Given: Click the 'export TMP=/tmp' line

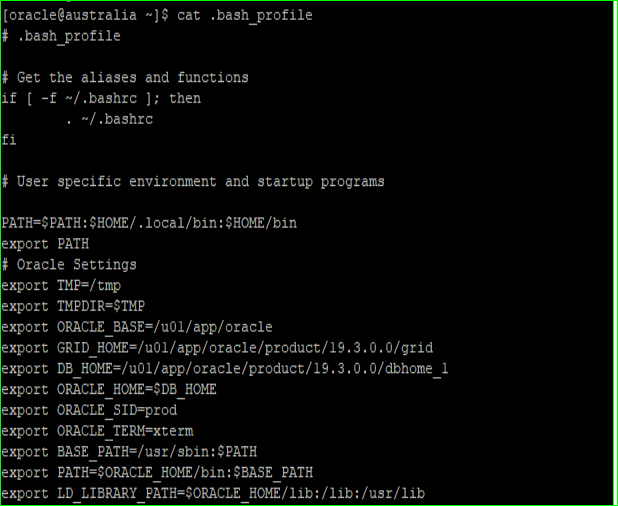Looking at the screenshot, I should (61, 285).
